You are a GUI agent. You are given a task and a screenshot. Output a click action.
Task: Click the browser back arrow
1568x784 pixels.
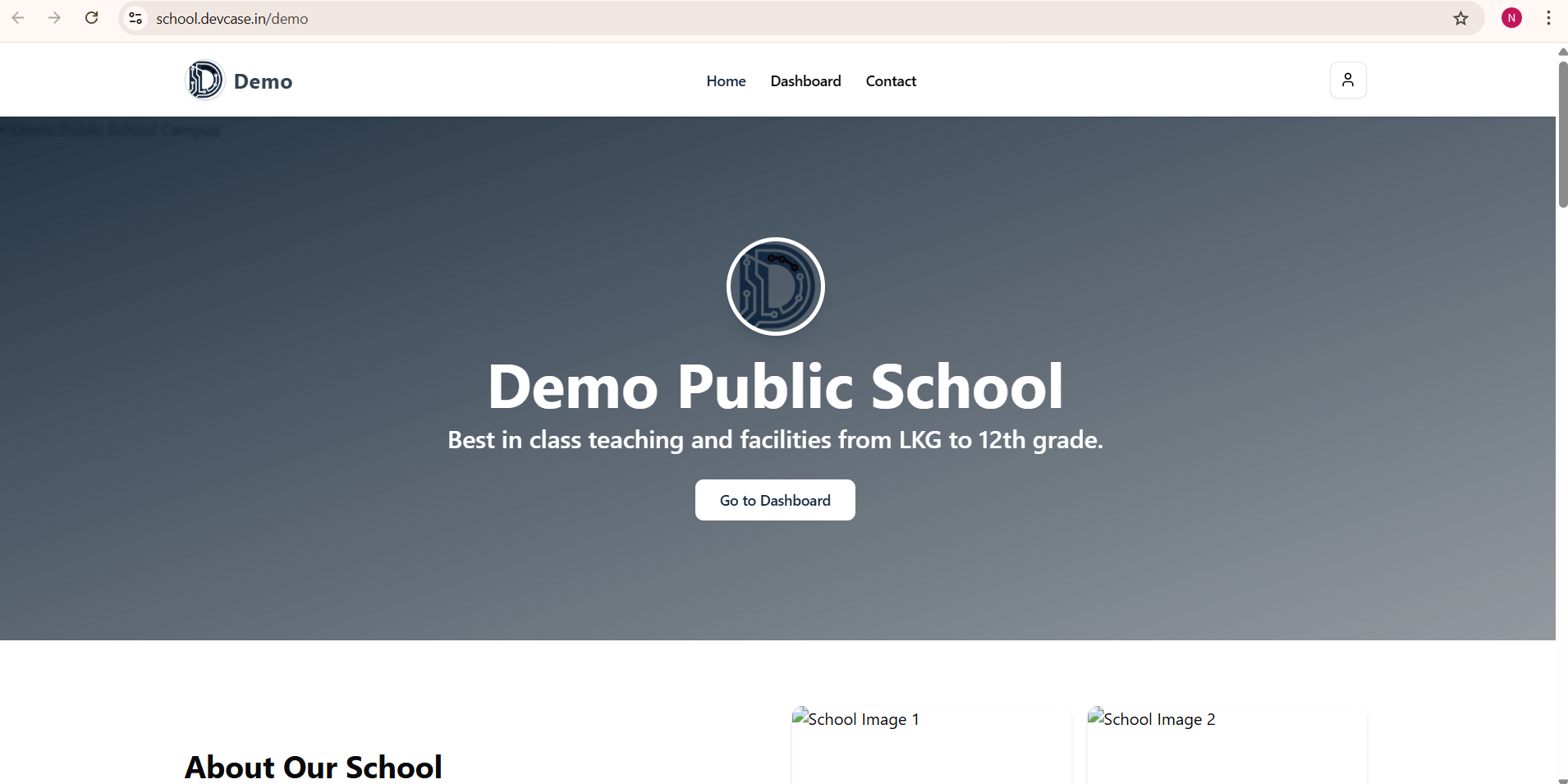(x=18, y=18)
